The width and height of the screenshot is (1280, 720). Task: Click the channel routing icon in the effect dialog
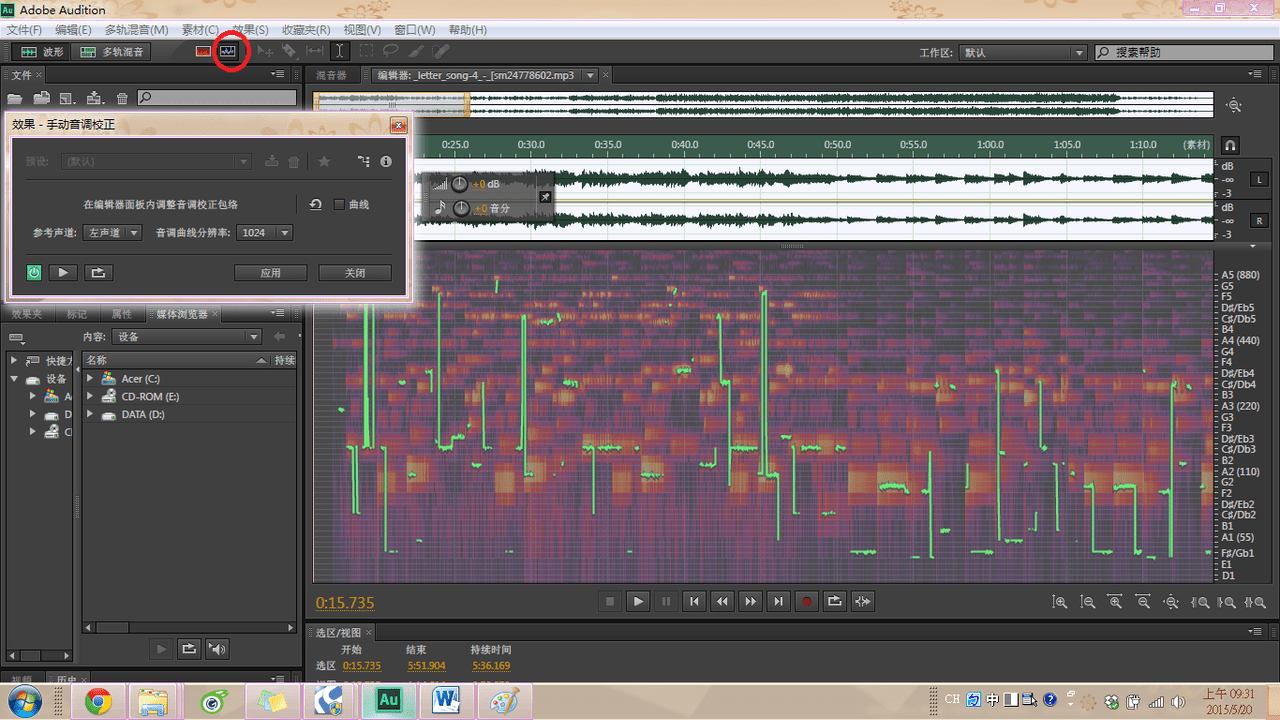(363, 161)
